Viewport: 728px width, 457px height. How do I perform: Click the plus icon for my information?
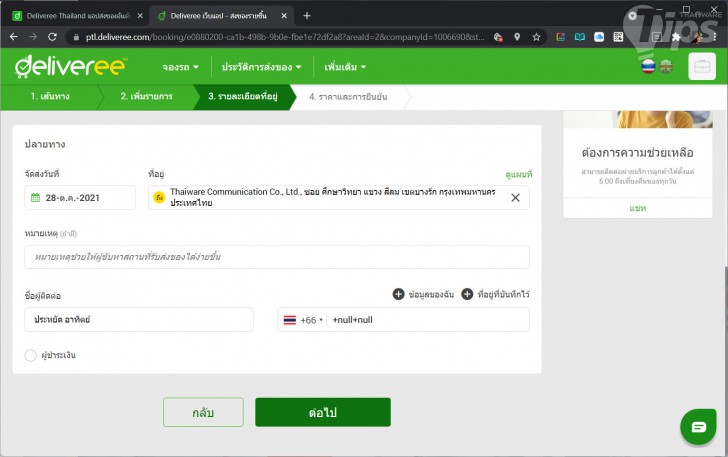coord(398,294)
